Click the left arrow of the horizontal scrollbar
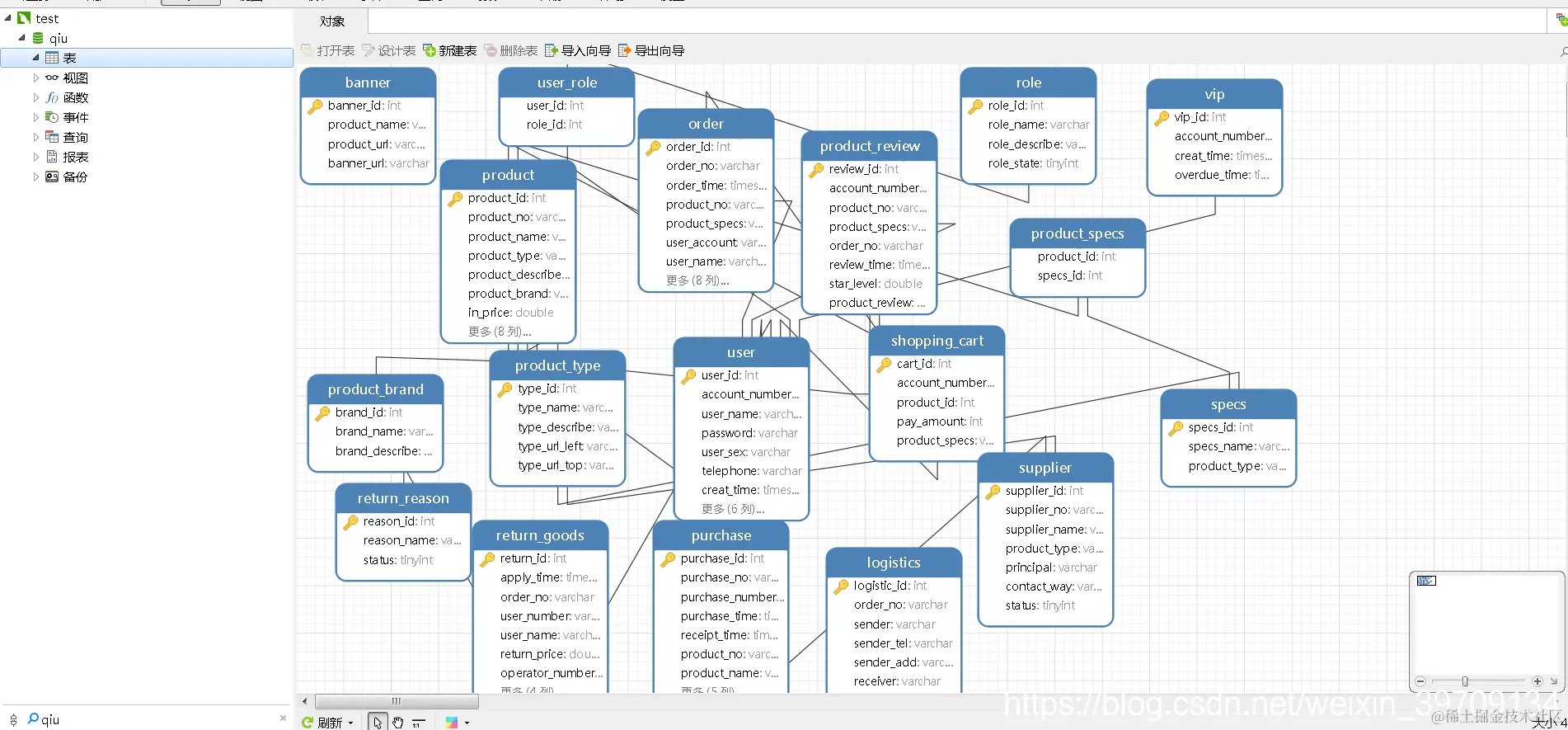1568x730 pixels. pos(305,701)
